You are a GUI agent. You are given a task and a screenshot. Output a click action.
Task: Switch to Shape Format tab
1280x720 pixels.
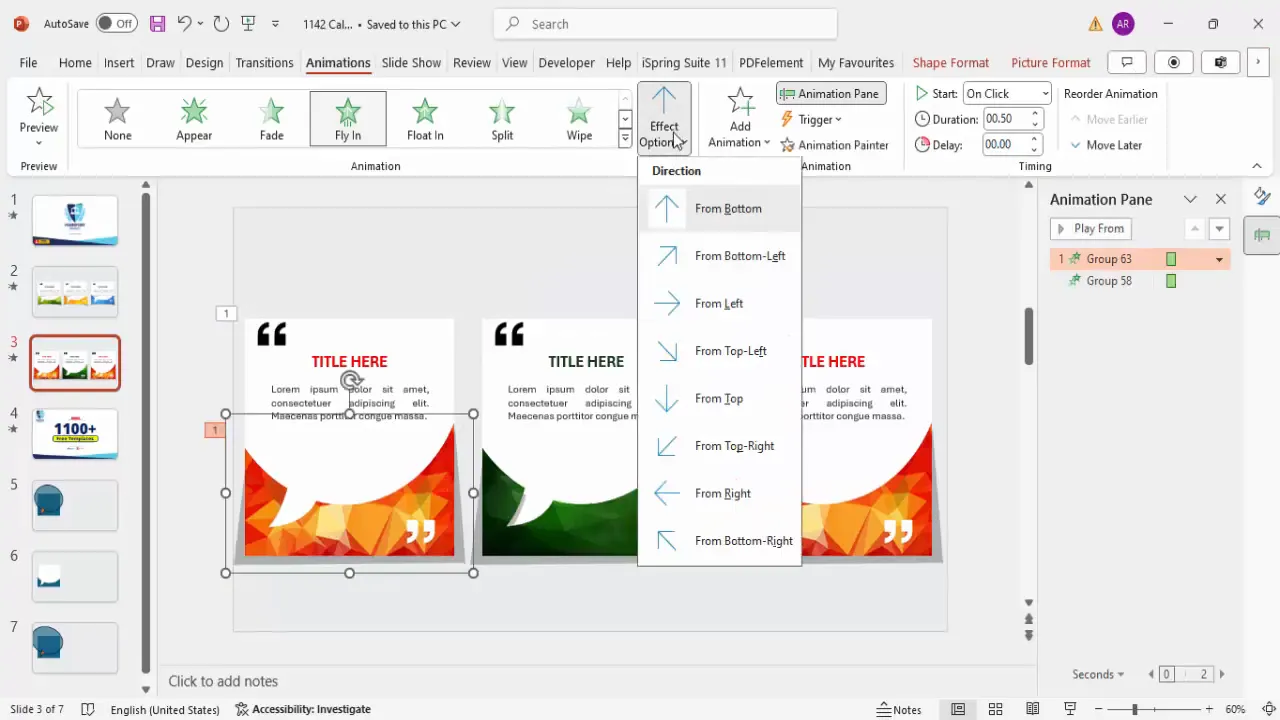point(950,62)
